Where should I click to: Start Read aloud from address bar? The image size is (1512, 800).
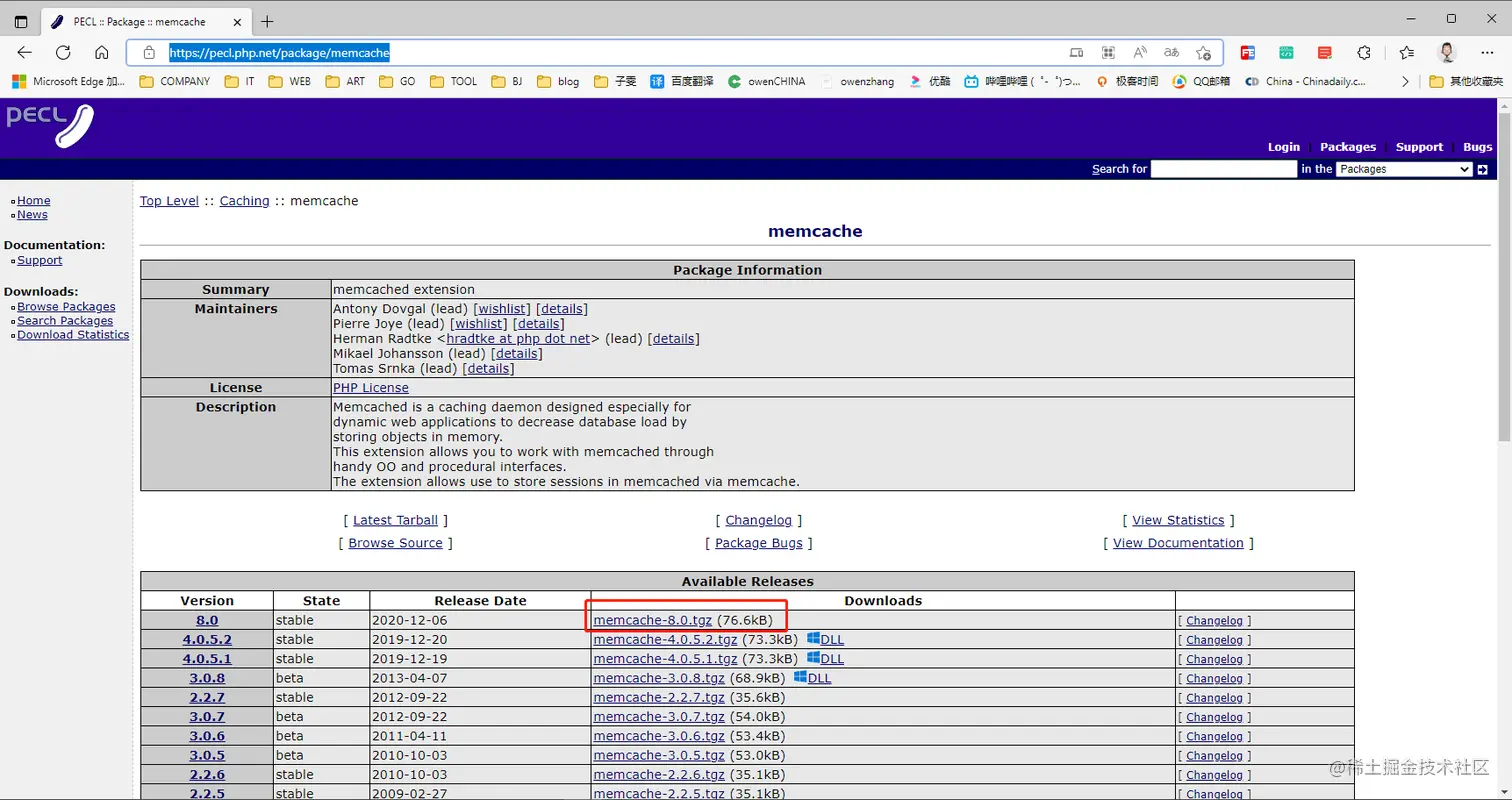(1140, 53)
